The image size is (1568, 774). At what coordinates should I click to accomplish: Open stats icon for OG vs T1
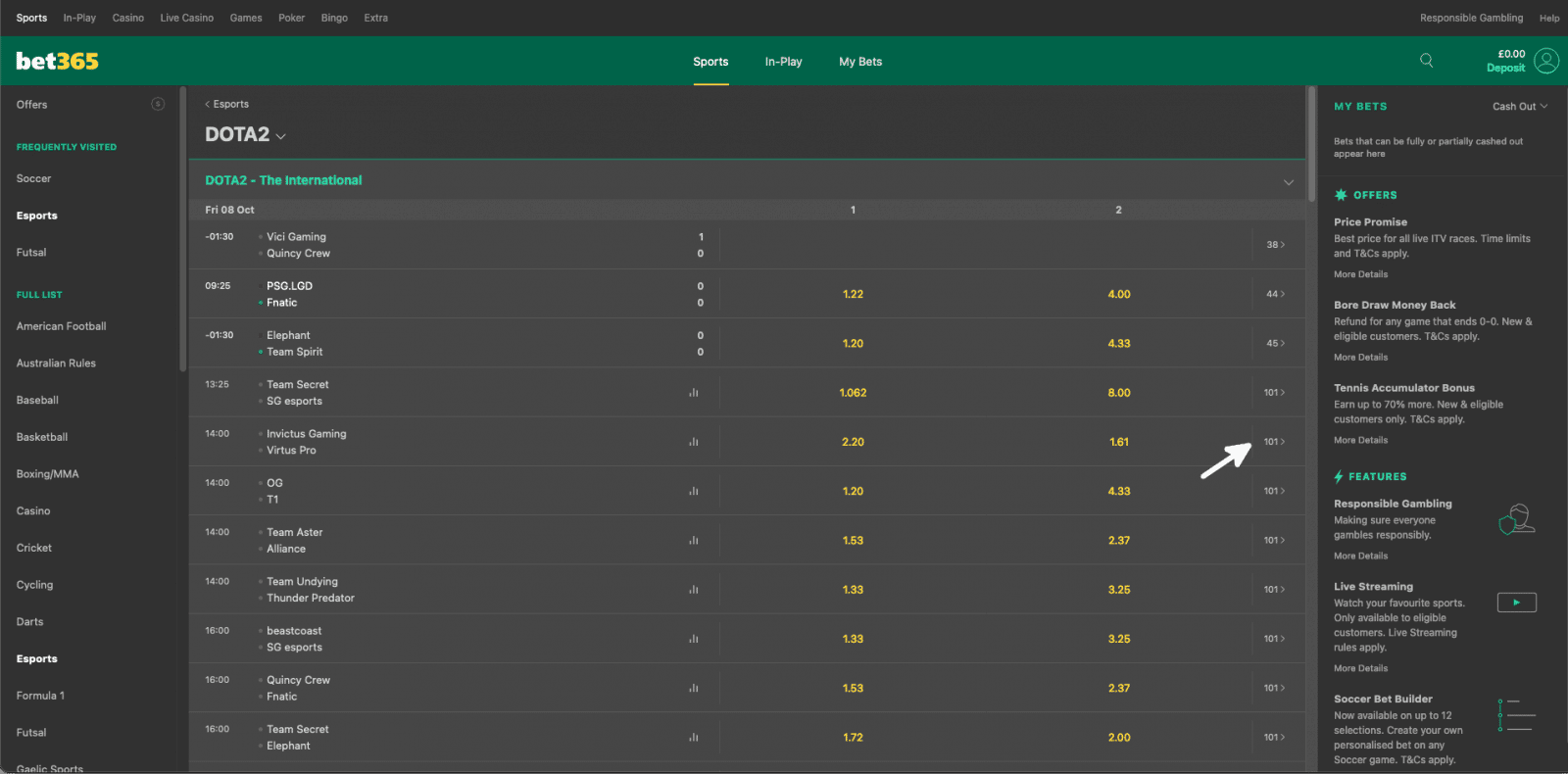point(694,491)
